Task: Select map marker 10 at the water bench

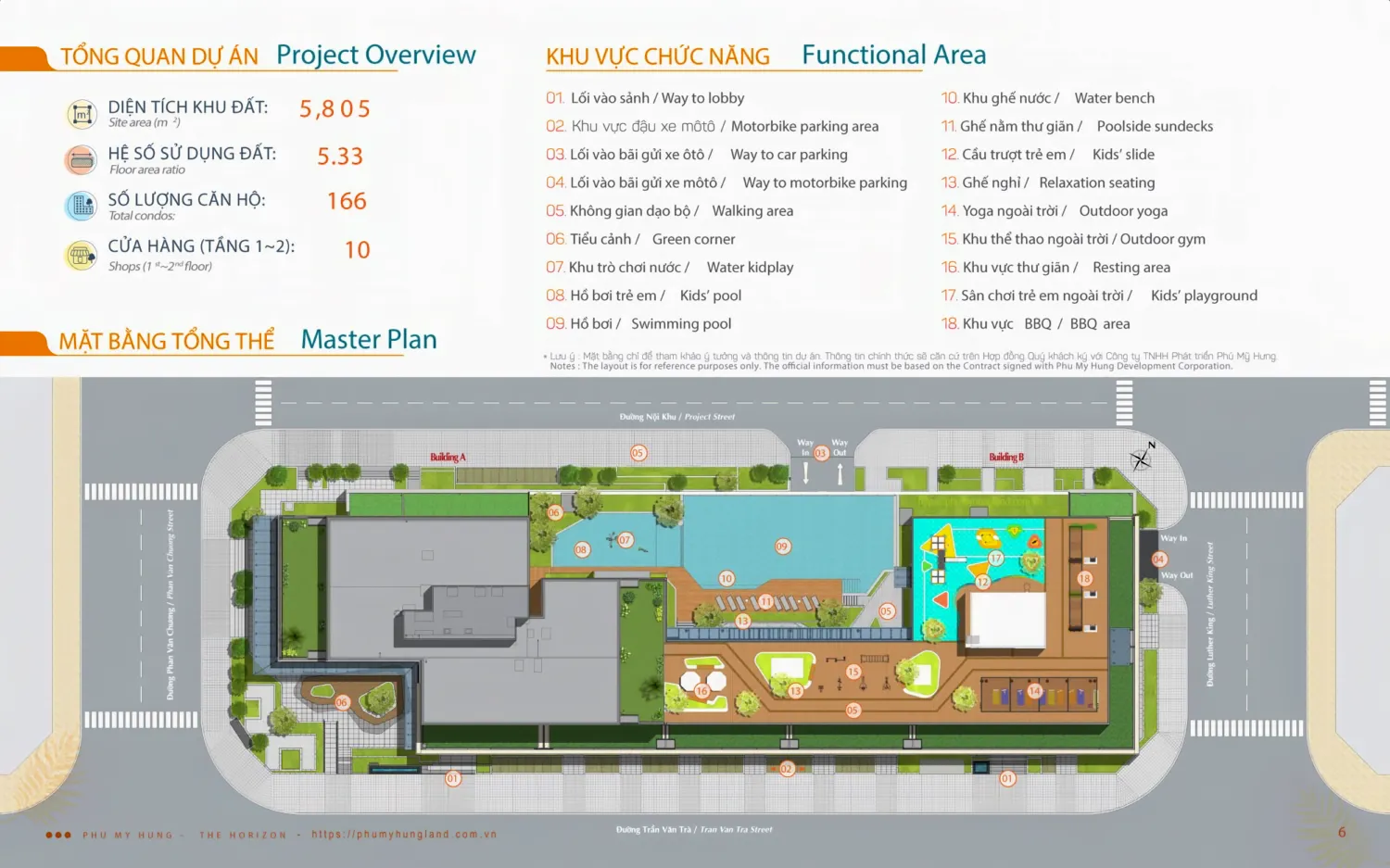Action: (727, 578)
